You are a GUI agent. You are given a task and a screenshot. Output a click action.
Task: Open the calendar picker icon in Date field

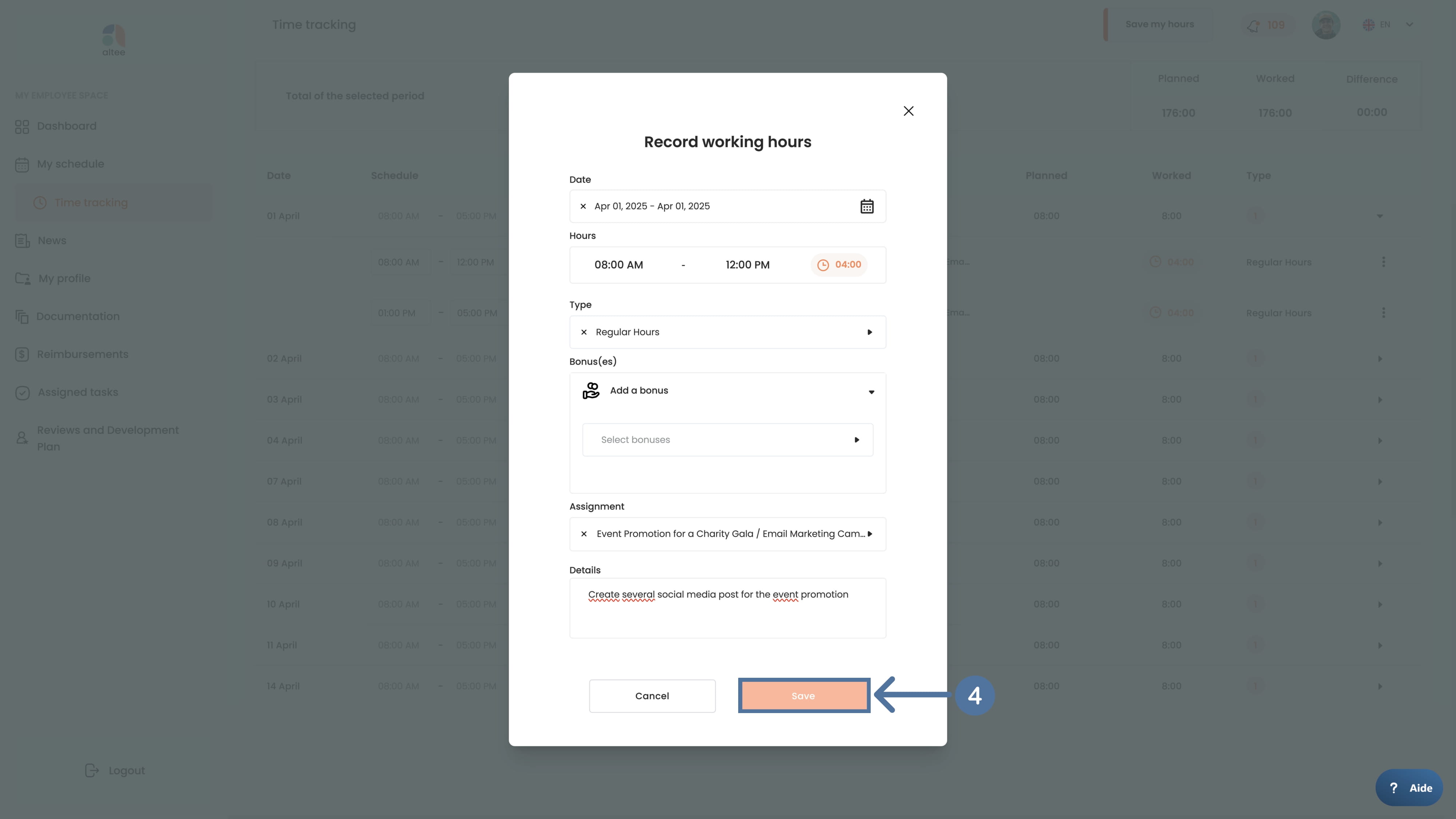pyautogui.click(x=866, y=206)
